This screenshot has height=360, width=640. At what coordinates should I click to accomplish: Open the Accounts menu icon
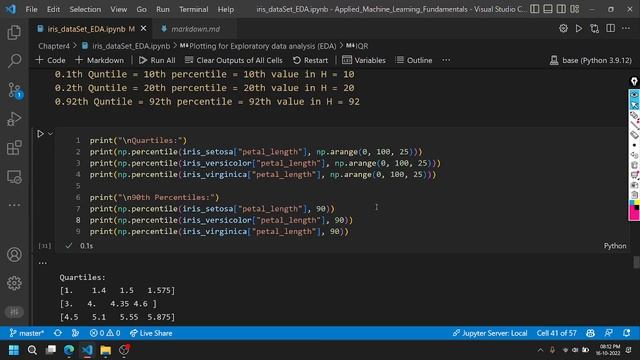(14, 255)
